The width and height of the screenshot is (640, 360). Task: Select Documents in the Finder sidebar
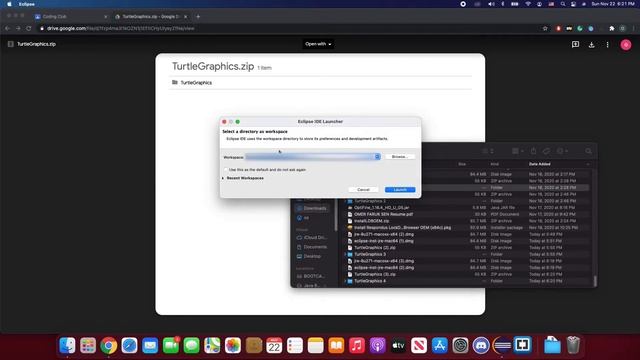click(312, 247)
